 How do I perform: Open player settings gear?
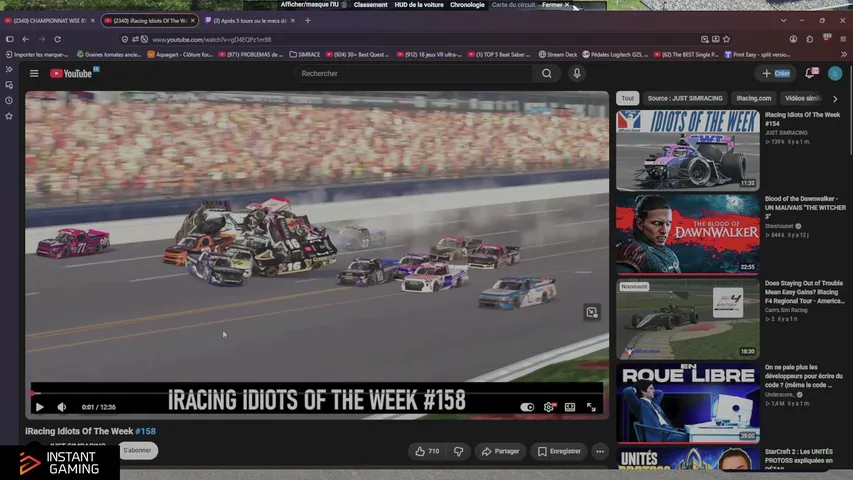point(548,407)
